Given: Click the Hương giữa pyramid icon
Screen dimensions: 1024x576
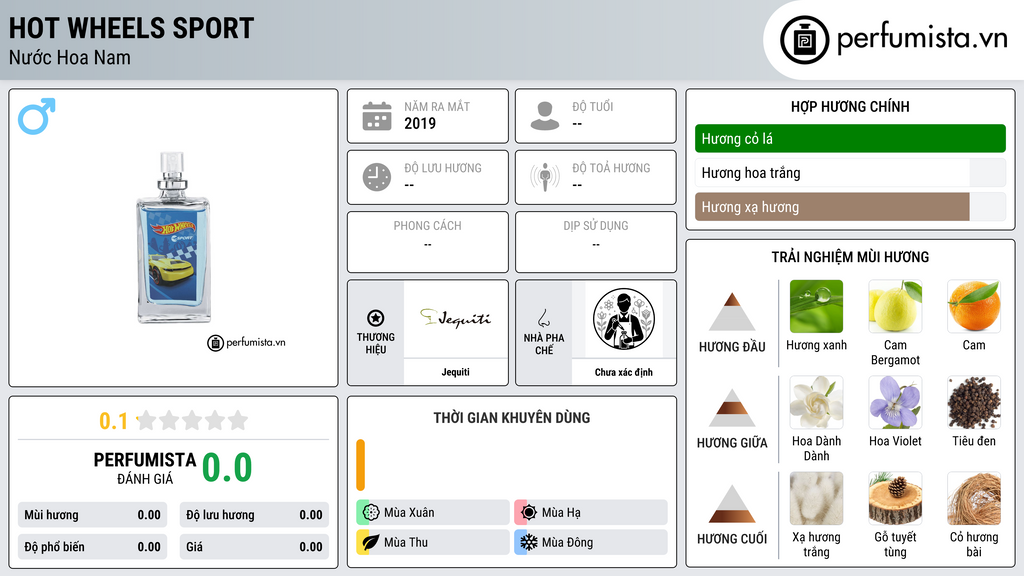Looking at the screenshot, I should (732, 408).
